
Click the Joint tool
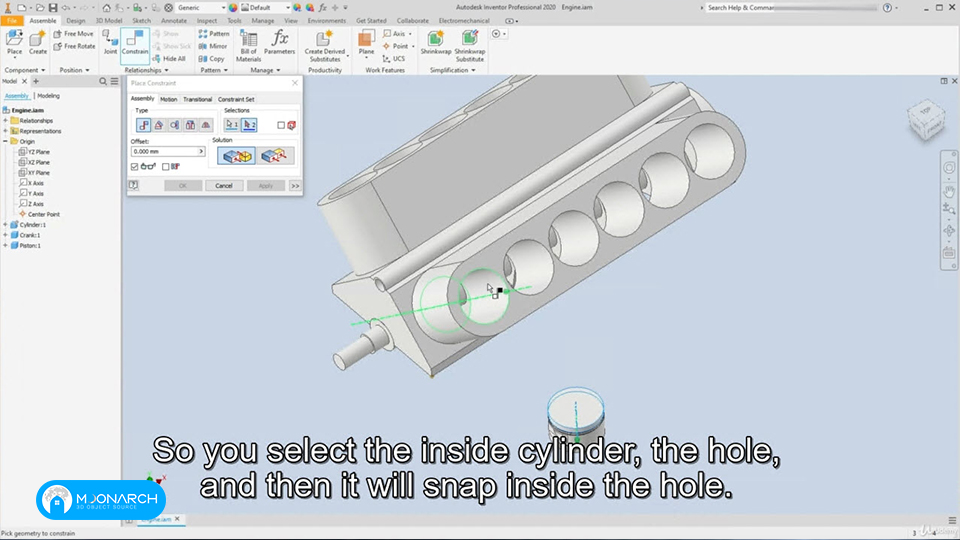pos(110,43)
